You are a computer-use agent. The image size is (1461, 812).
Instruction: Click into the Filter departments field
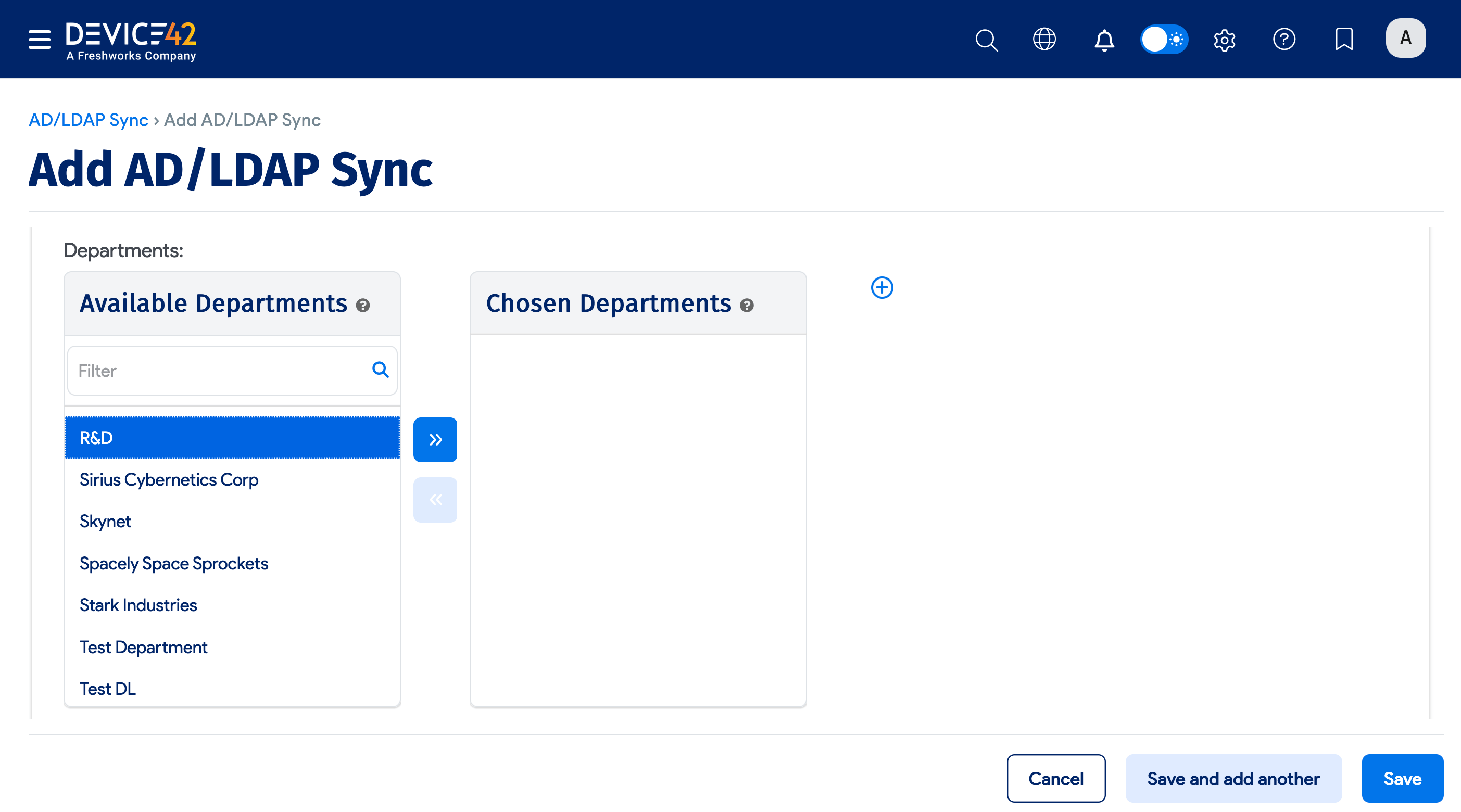(x=221, y=371)
